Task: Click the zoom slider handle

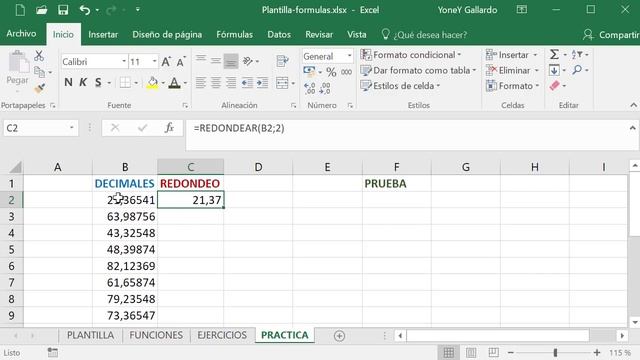Action: pyautogui.click(x=555, y=353)
